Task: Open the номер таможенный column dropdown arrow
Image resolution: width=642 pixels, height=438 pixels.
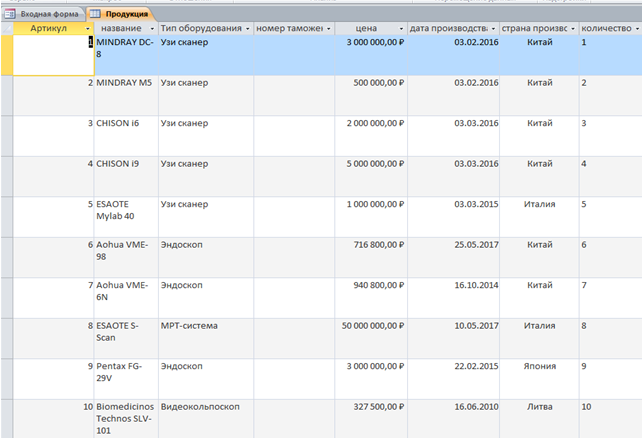Action: point(328,29)
